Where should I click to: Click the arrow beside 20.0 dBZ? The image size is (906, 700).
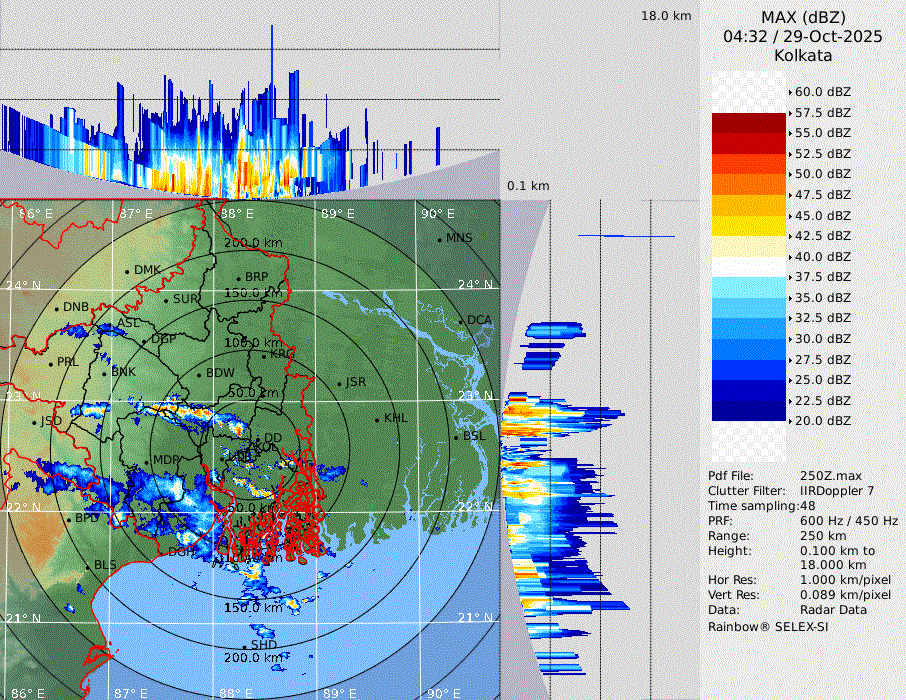[790, 421]
